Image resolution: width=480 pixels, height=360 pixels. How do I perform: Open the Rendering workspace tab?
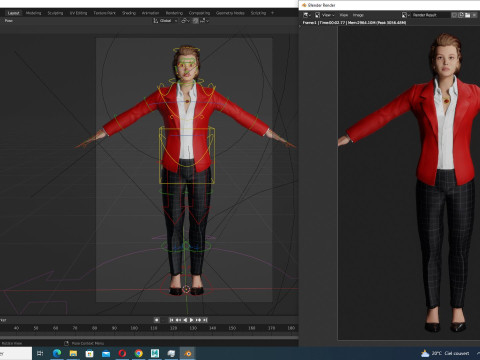pos(174,13)
